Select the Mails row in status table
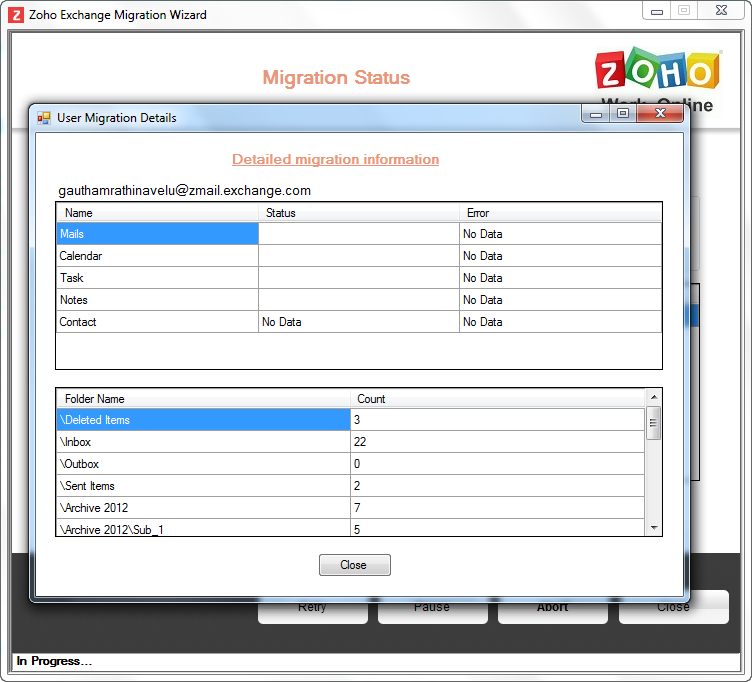 coord(157,234)
